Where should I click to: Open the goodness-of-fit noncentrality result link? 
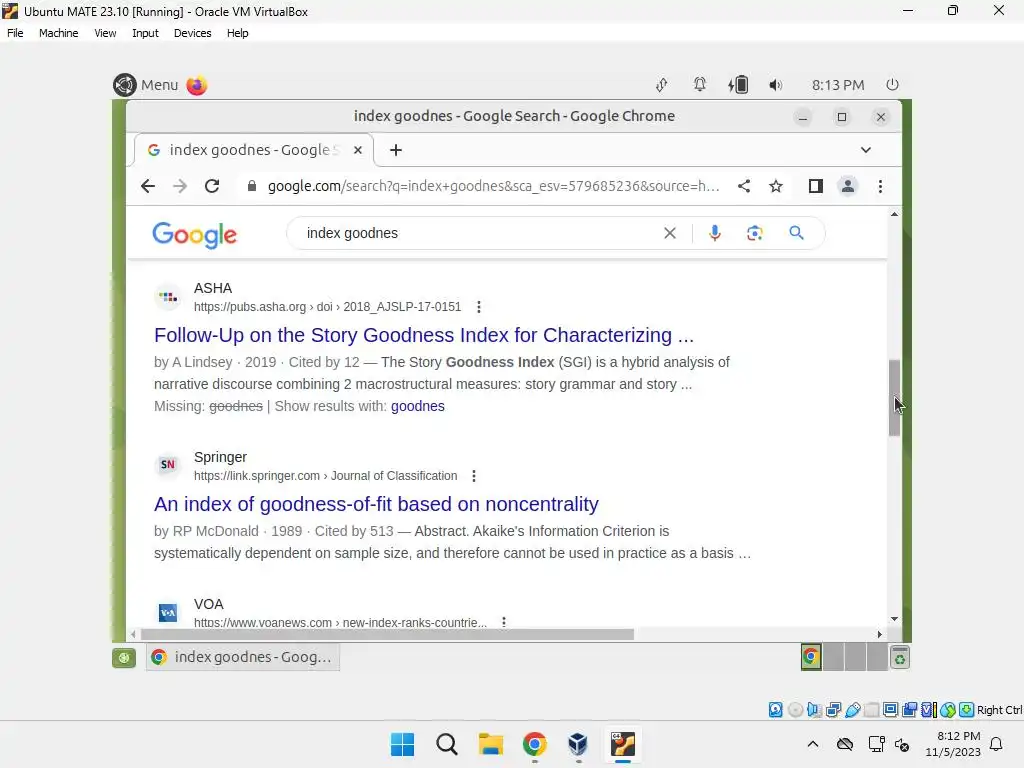(x=376, y=504)
